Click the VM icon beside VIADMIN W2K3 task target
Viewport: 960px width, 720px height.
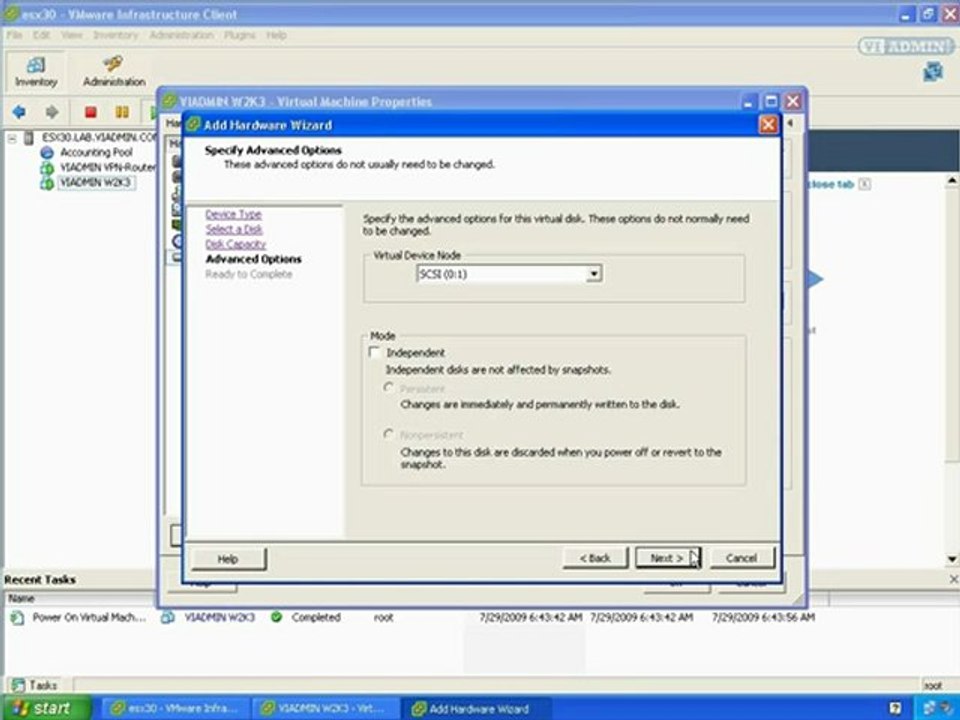click(x=168, y=618)
